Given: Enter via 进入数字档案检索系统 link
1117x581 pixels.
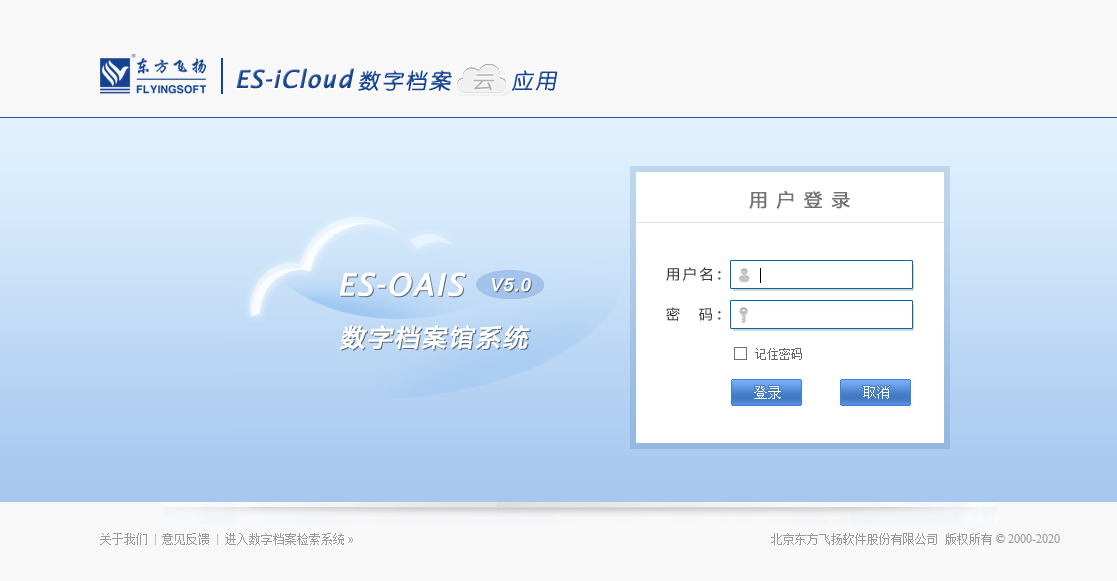Looking at the screenshot, I should coord(288,539).
